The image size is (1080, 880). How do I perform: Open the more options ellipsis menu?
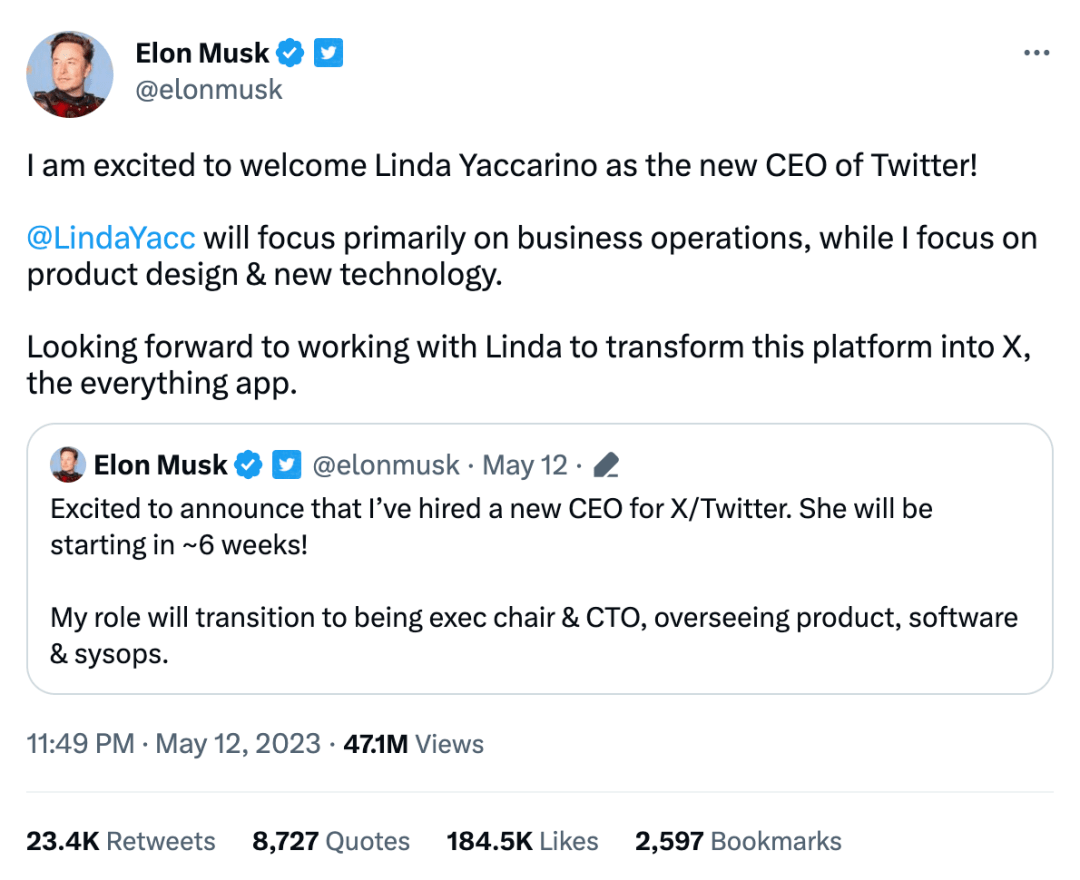pos(1037,53)
